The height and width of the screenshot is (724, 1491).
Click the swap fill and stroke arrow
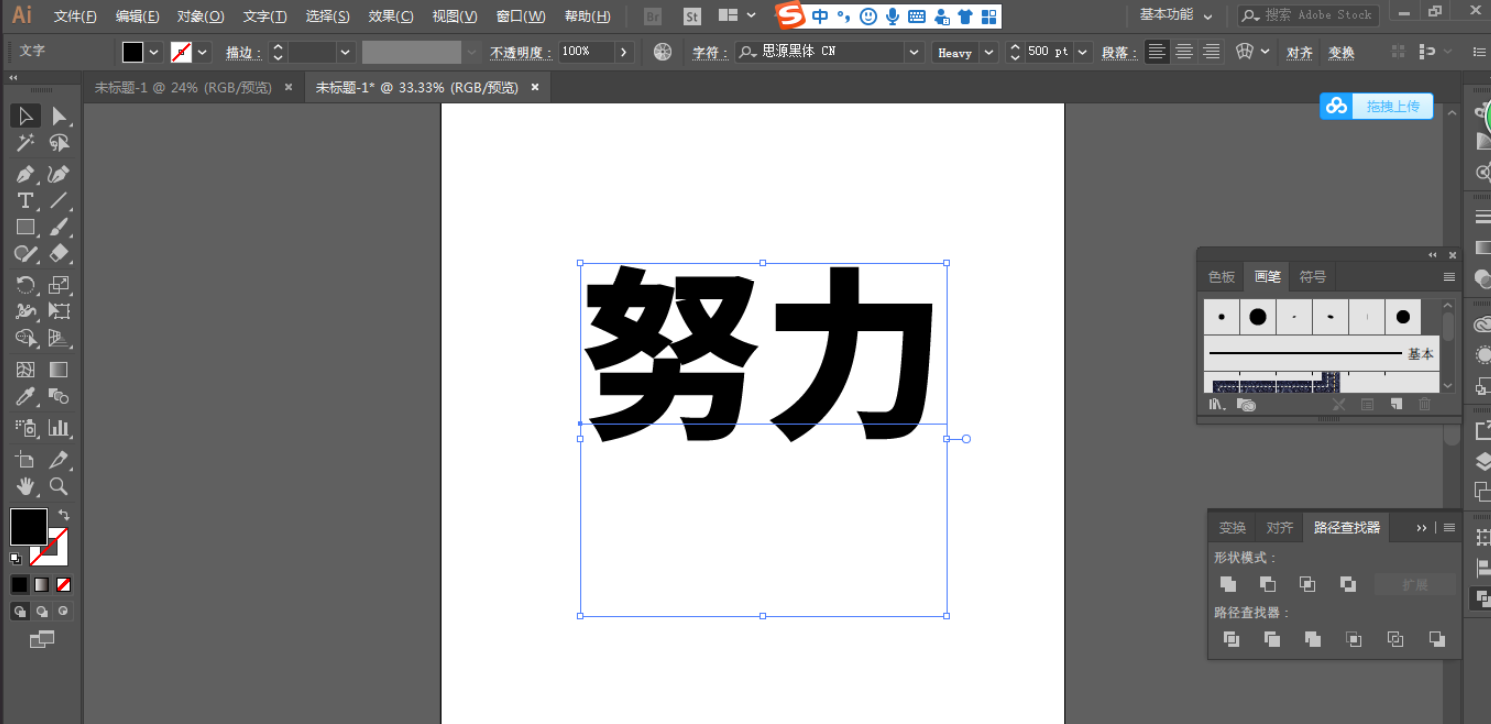63,515
